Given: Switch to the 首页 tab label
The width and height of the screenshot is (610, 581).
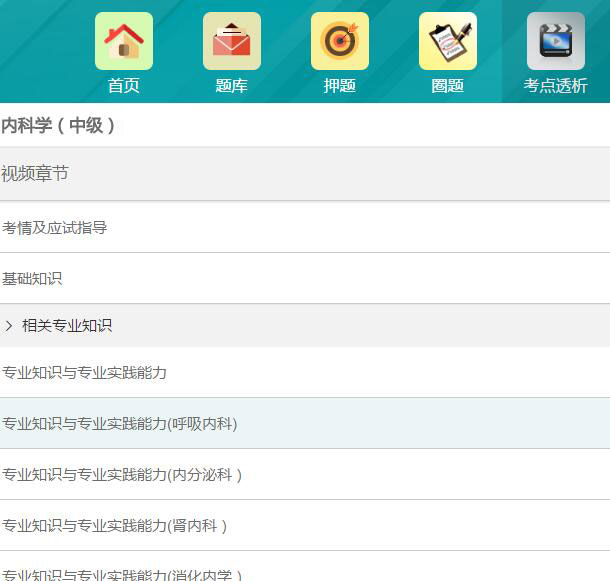Looking at the screenshot, I should 124,86.
